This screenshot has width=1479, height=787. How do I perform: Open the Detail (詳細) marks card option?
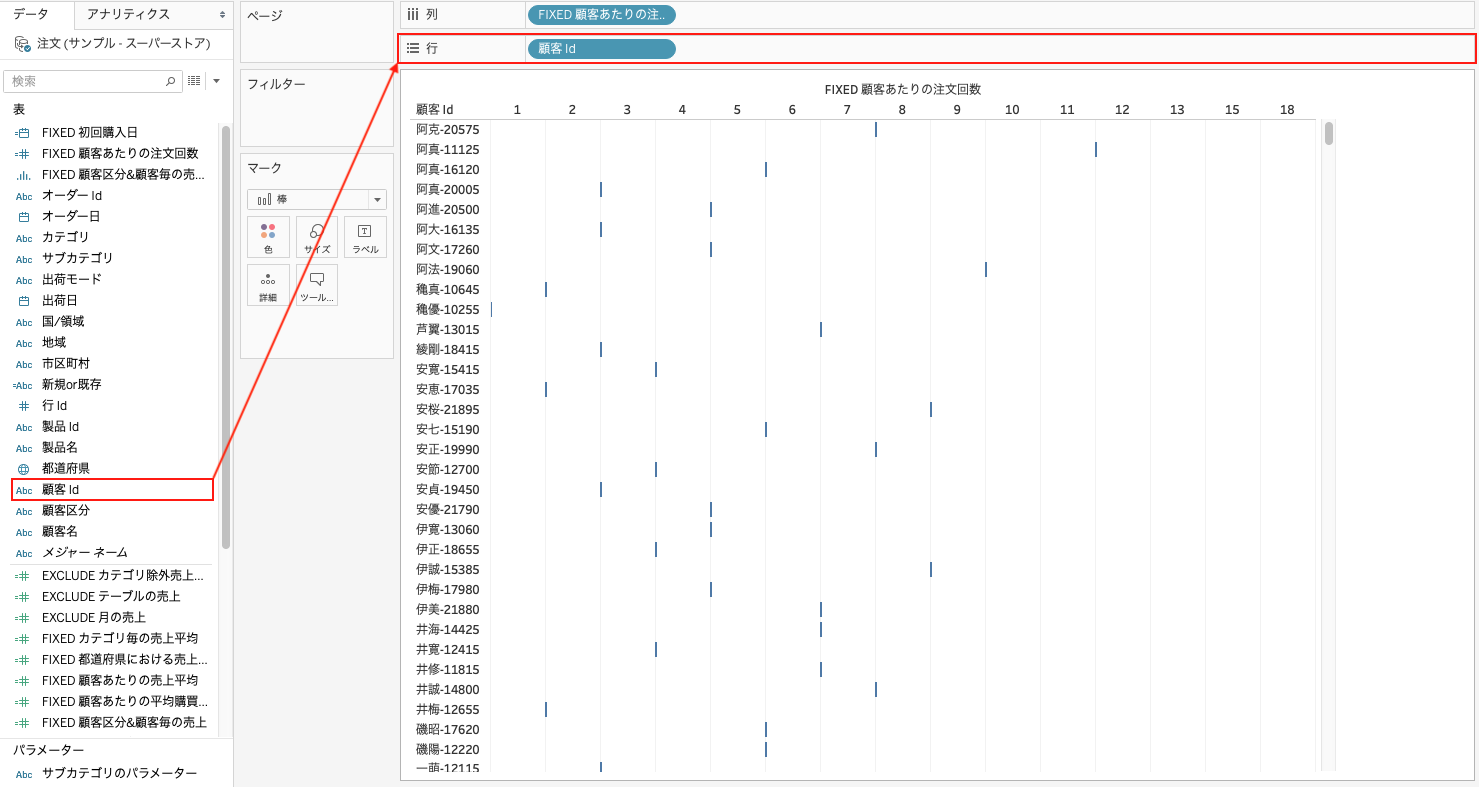pyautogui.click(x=268, y=285)
